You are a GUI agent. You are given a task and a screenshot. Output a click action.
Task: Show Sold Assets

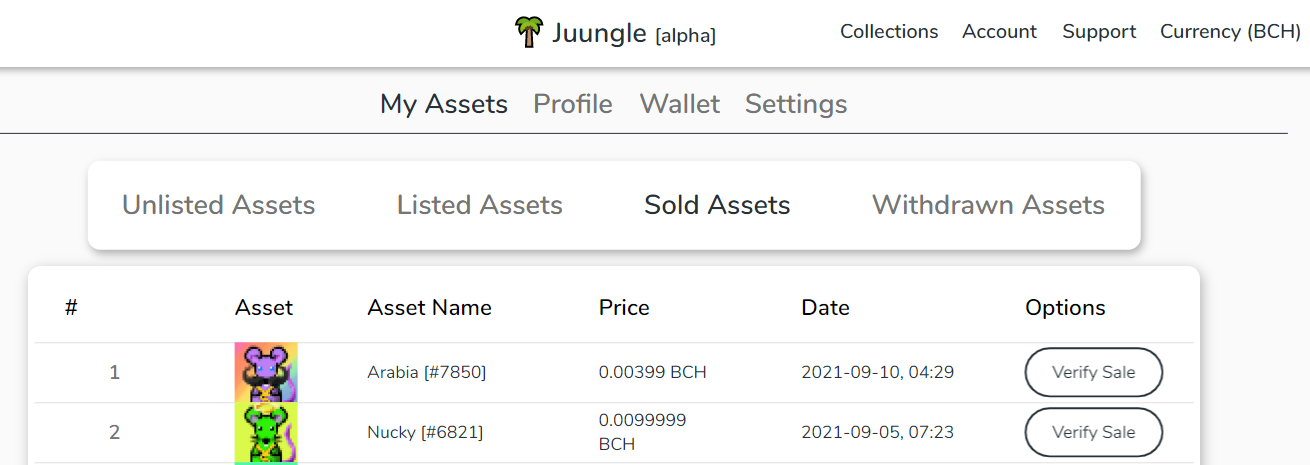(717, 205)
